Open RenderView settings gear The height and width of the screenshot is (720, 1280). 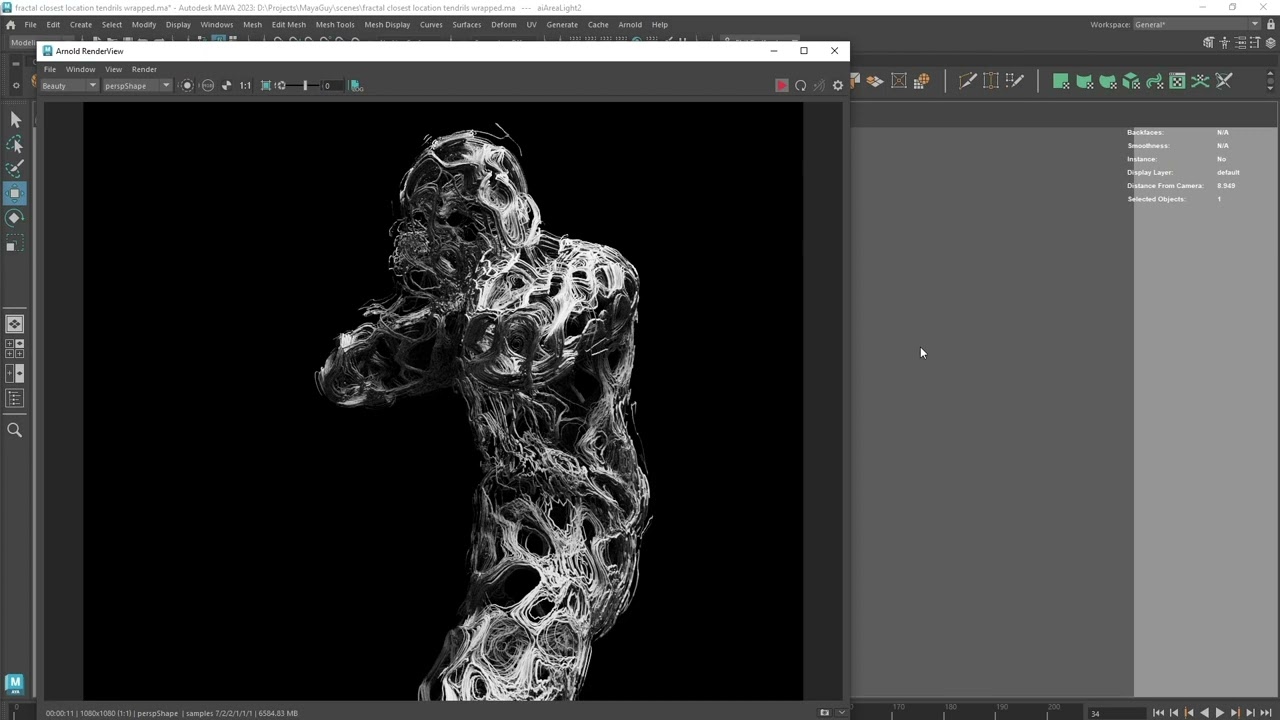point(838,86)
